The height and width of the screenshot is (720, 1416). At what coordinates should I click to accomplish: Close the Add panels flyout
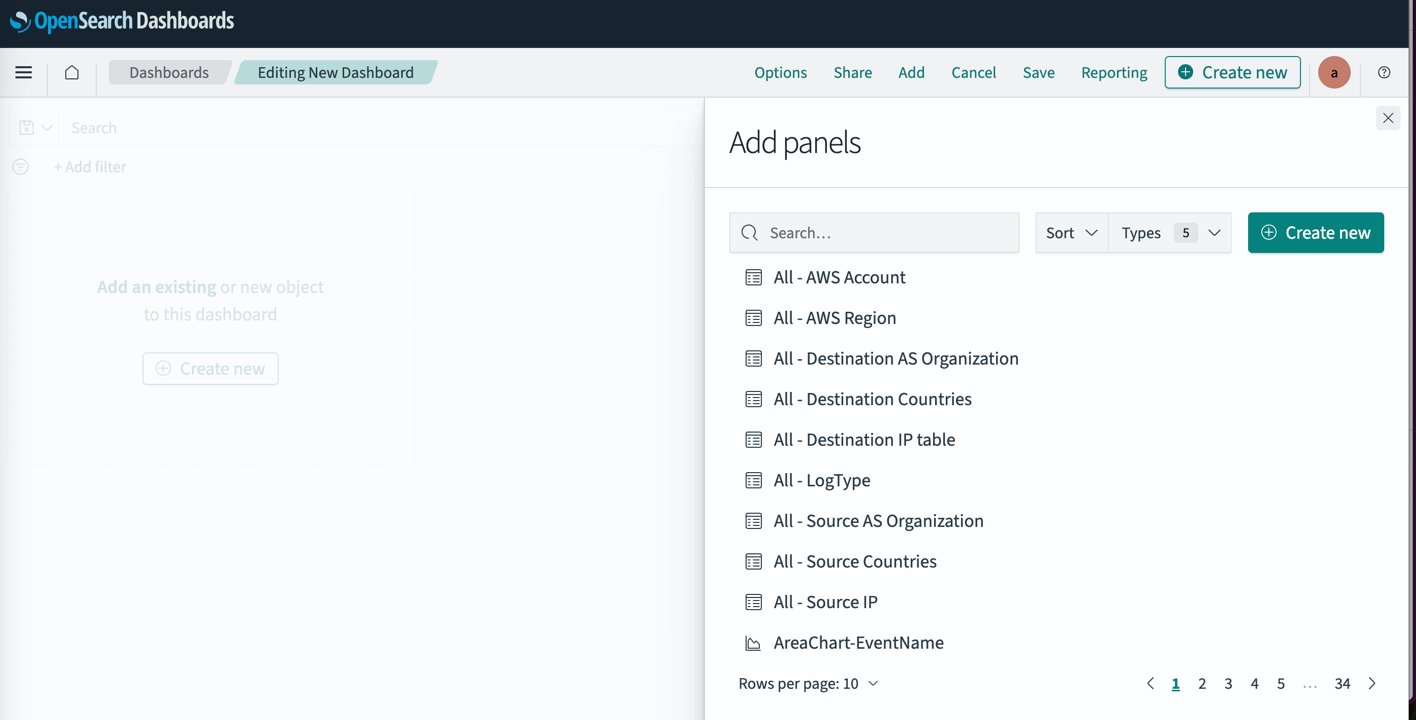(1388, 118)
